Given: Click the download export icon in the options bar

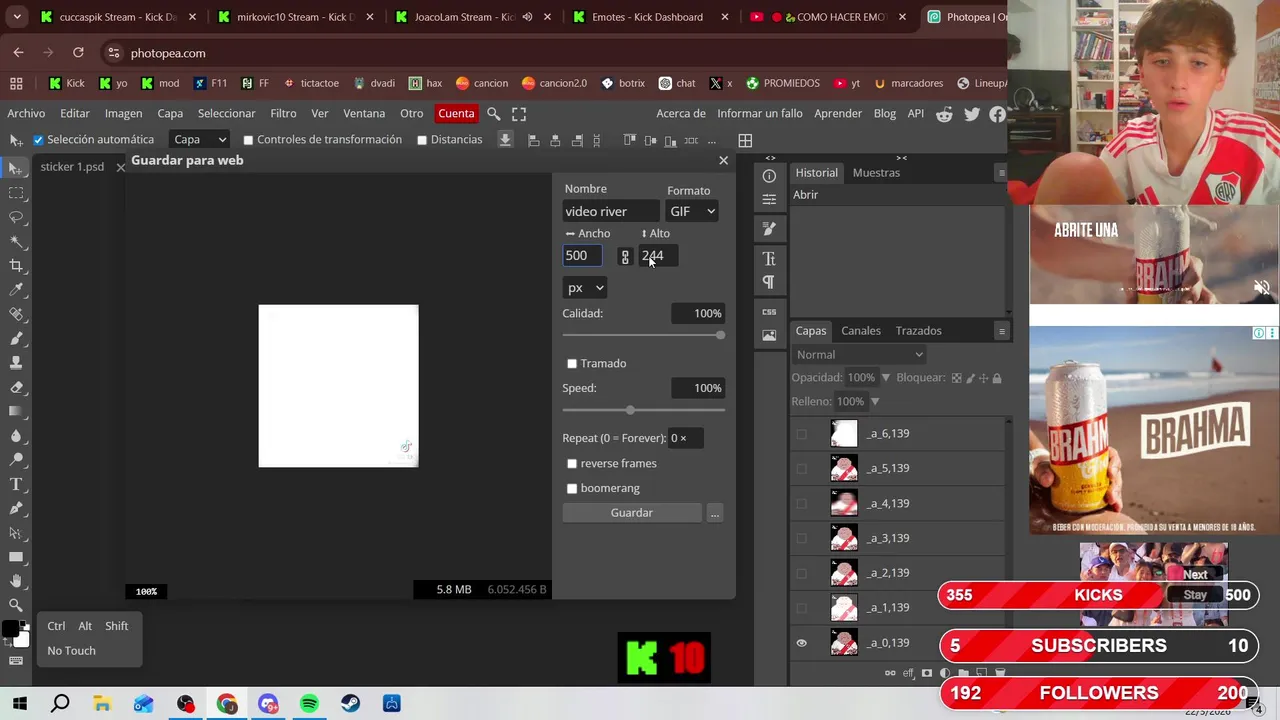Looking at the screenshot, I should point(505,140).
